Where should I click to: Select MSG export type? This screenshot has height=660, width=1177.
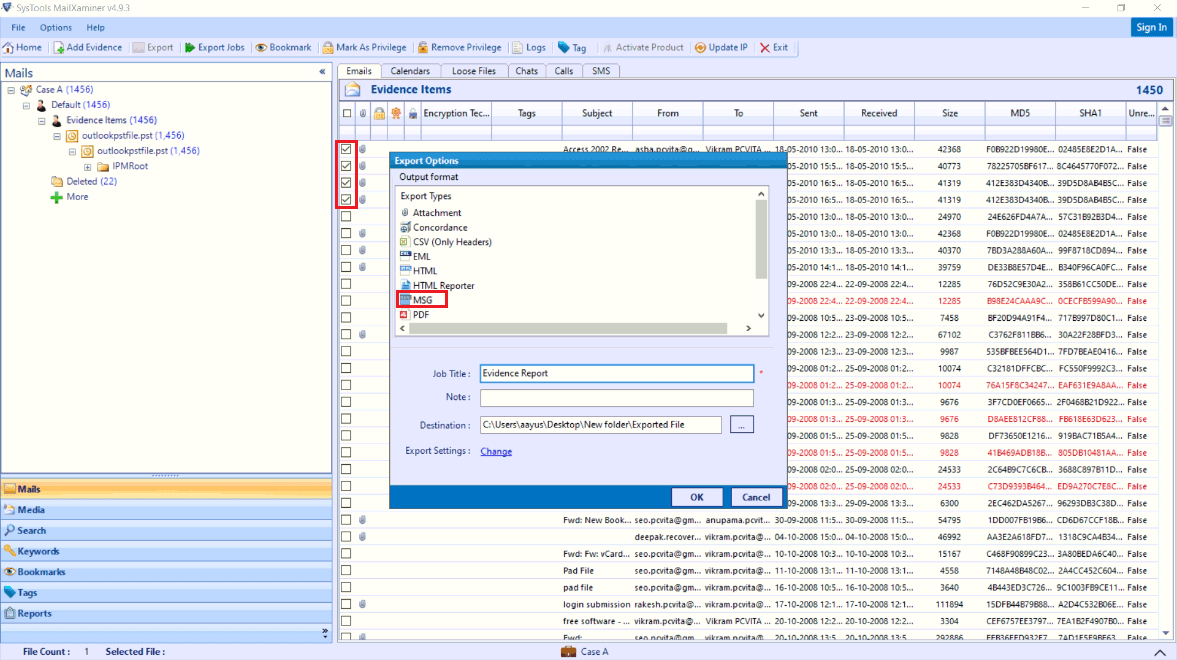point(423,300)
